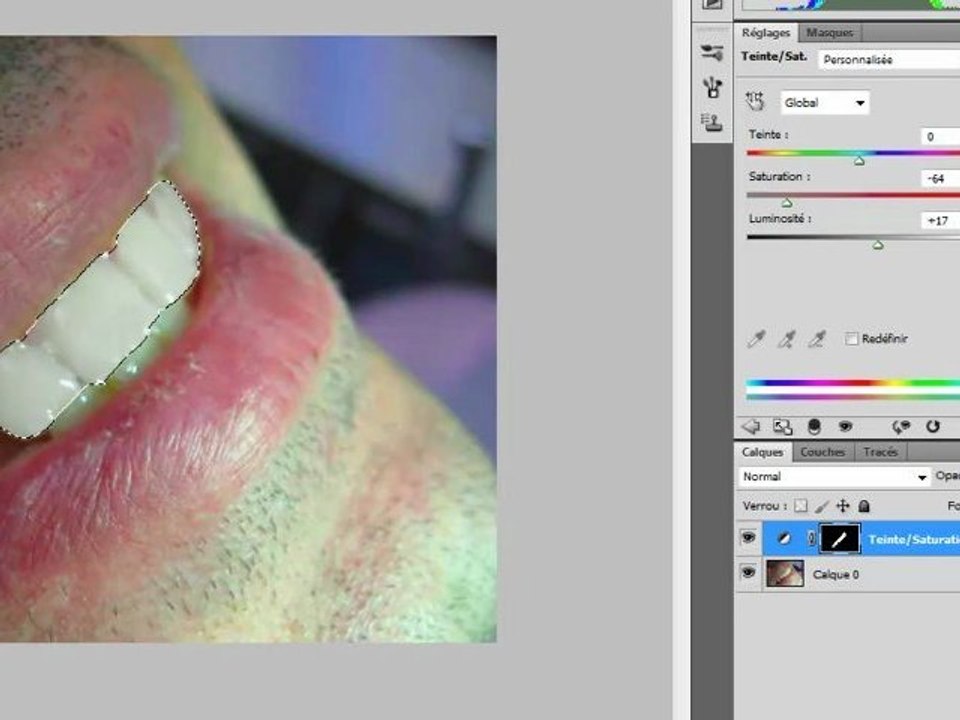This screenshot has width=960, height=720.
Task: Click the Luminosité slider handle
Action: pos(878,245)
